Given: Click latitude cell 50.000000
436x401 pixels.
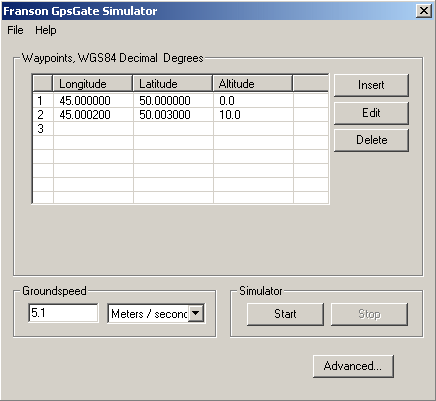Looking at the screenshot, I should [x=173, y=101].
